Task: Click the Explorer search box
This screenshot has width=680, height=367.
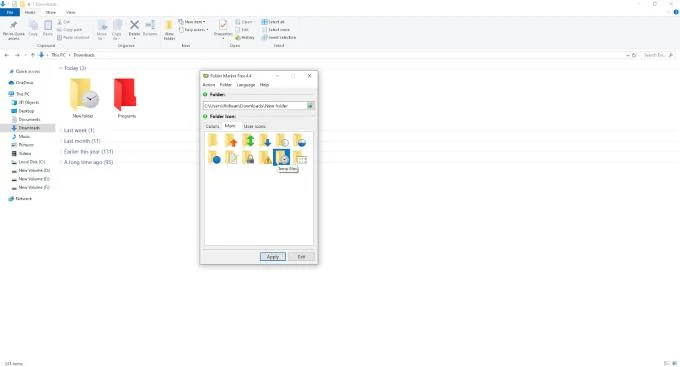Action: 658,55
